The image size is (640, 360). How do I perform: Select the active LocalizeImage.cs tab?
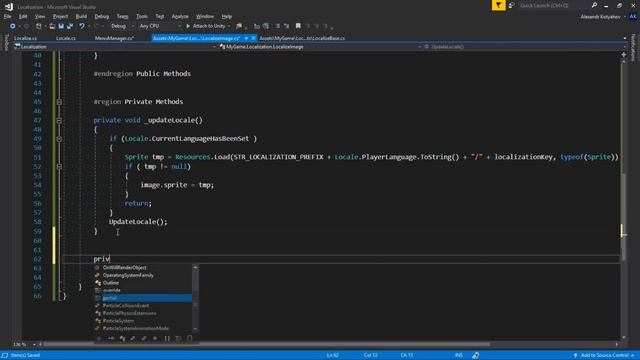pos(196,38)
